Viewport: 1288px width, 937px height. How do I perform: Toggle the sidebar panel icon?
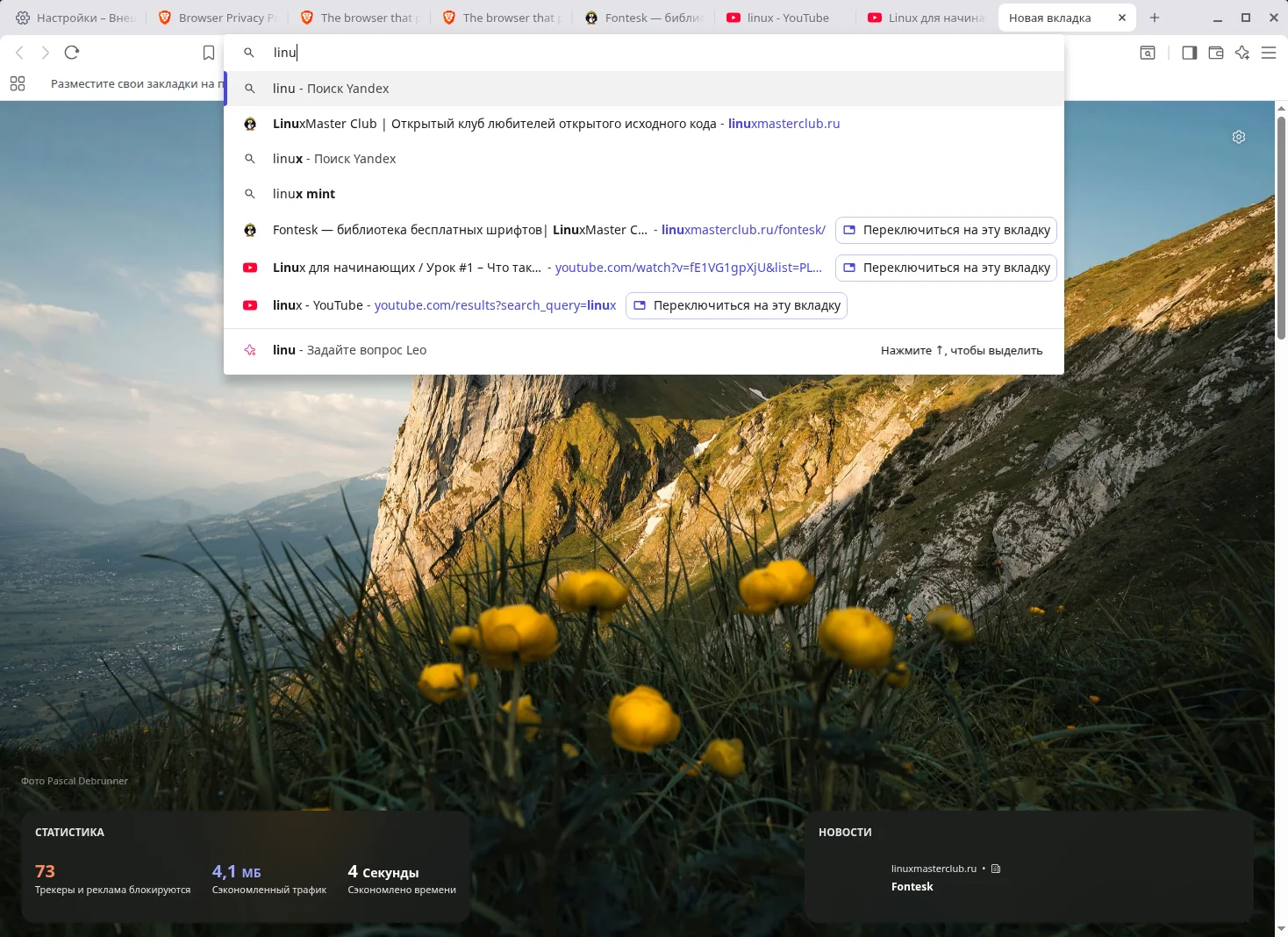(1189, 53)
